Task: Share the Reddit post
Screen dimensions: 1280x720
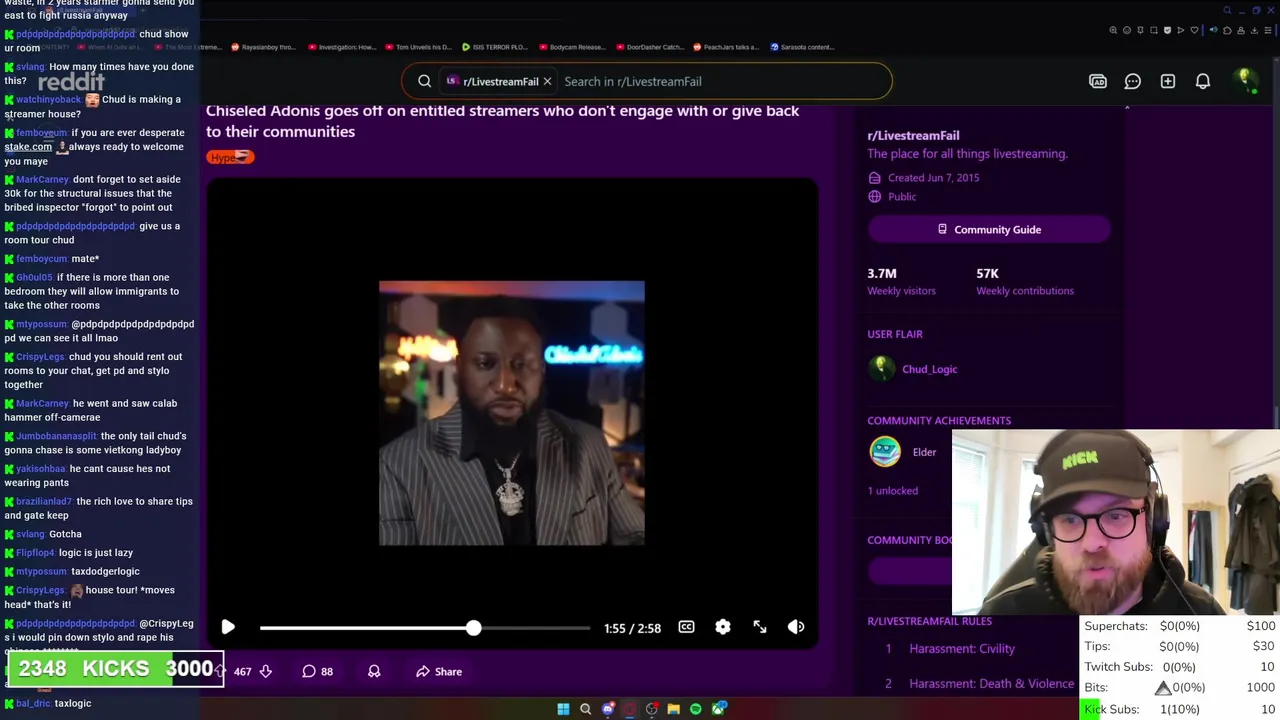Action: click(x=438, y=672)
